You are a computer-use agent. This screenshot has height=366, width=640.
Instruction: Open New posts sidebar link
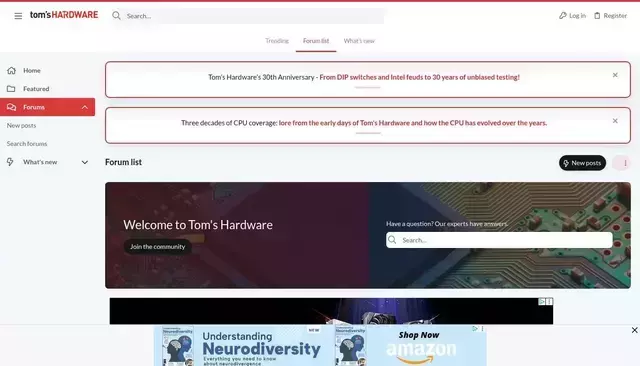21,125
